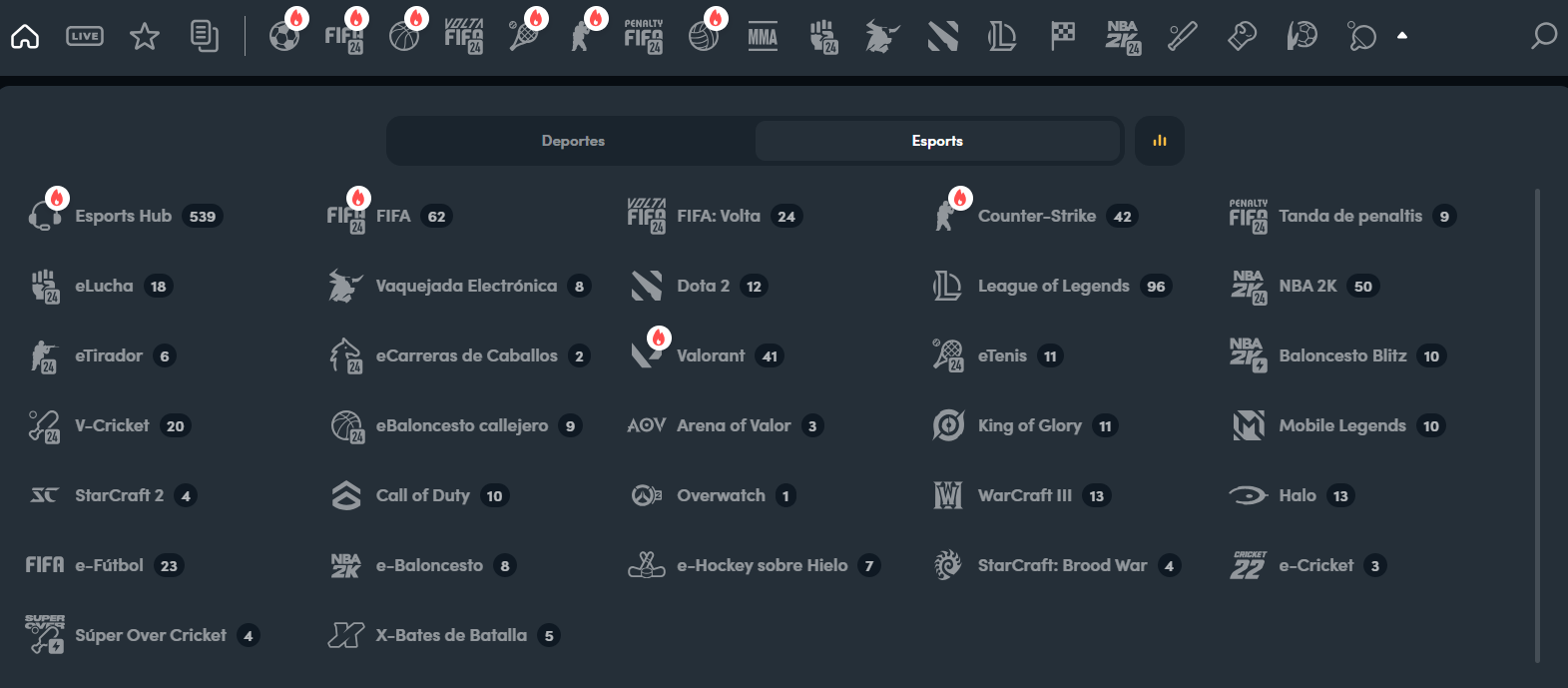Select the shooter soldier icon in top bar
Image resolution: width=1568 pixels, height=688 pixels.
(582, 37)
